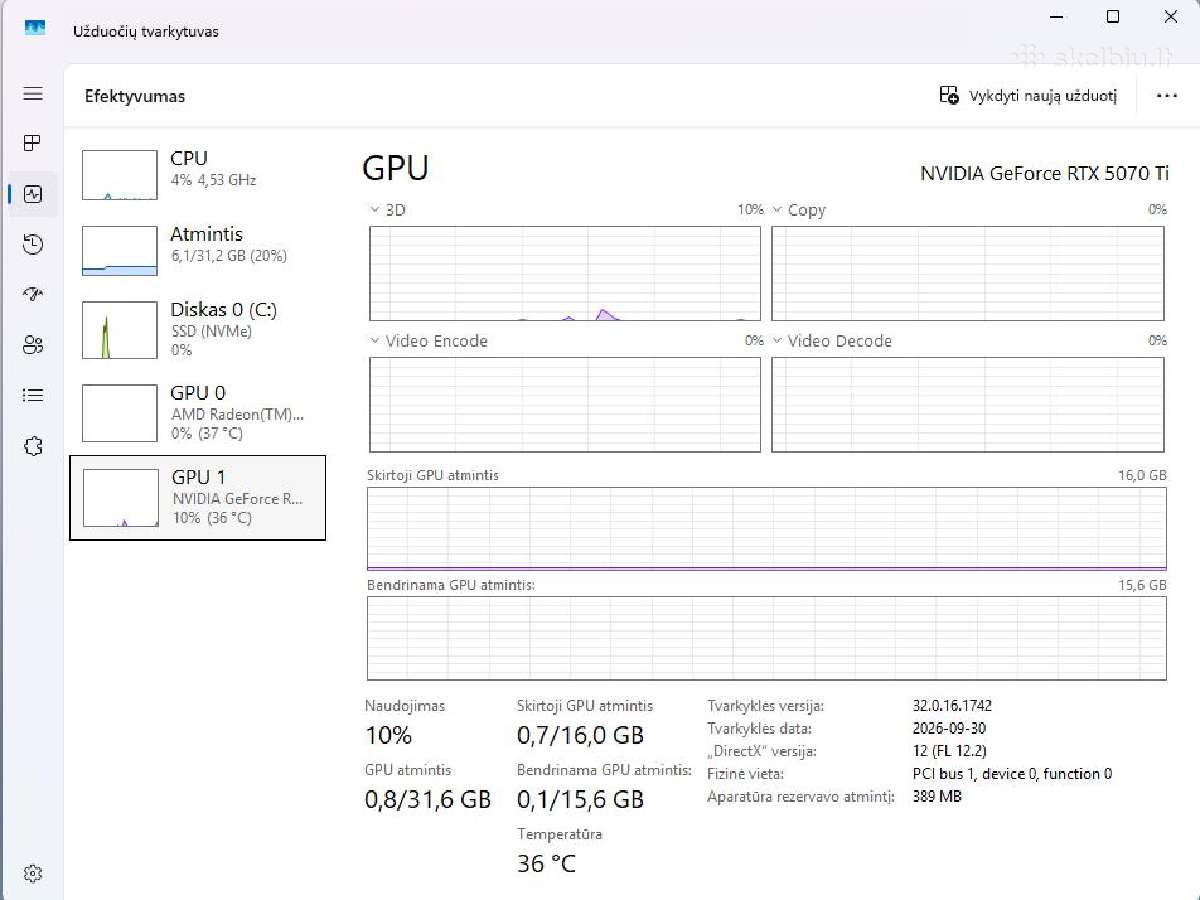Open the App history page icon
The width and height of the screenshot is (1200, 900).
(x=33, y=244)
